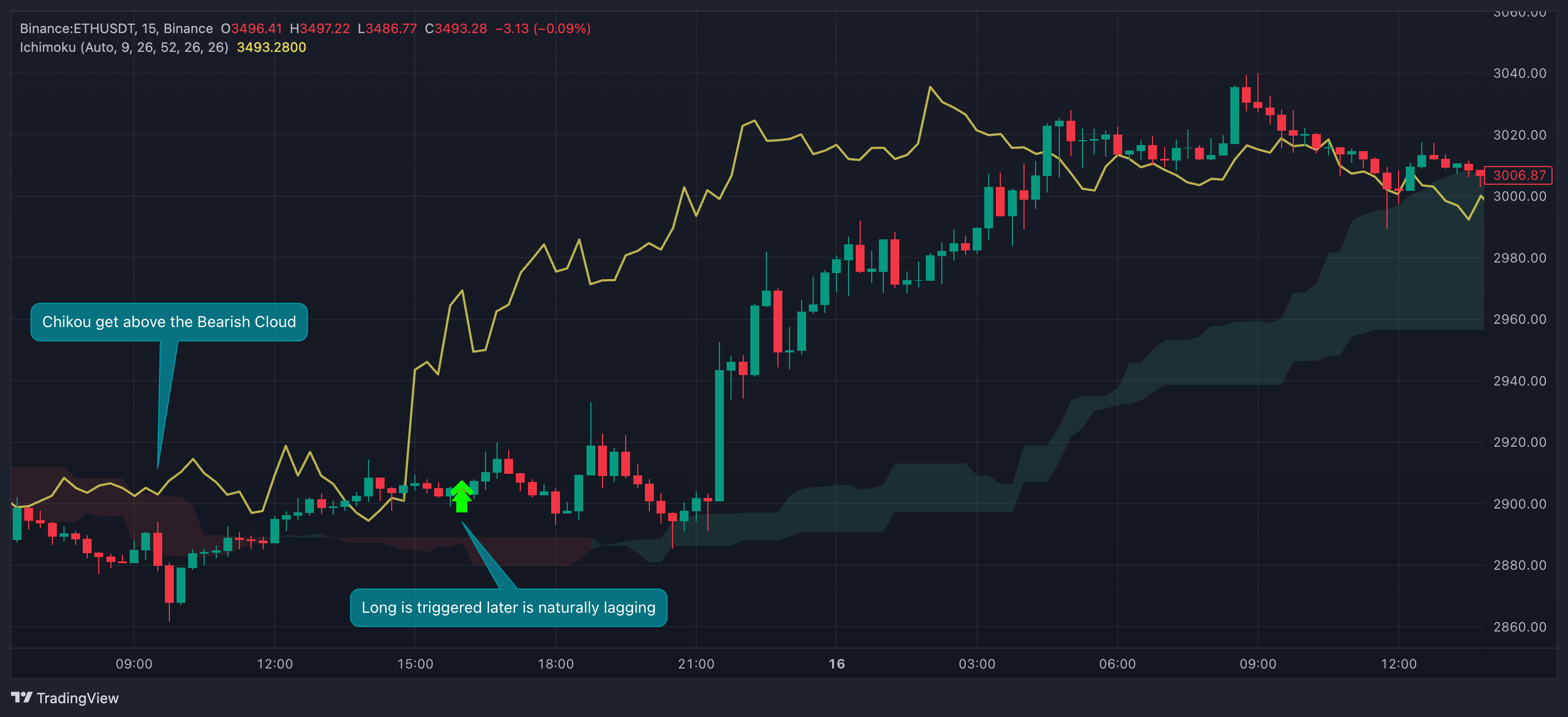1568x717 pixels.
Task: Click the Ichimoku indicator legend name
Action: click(124, 47)
